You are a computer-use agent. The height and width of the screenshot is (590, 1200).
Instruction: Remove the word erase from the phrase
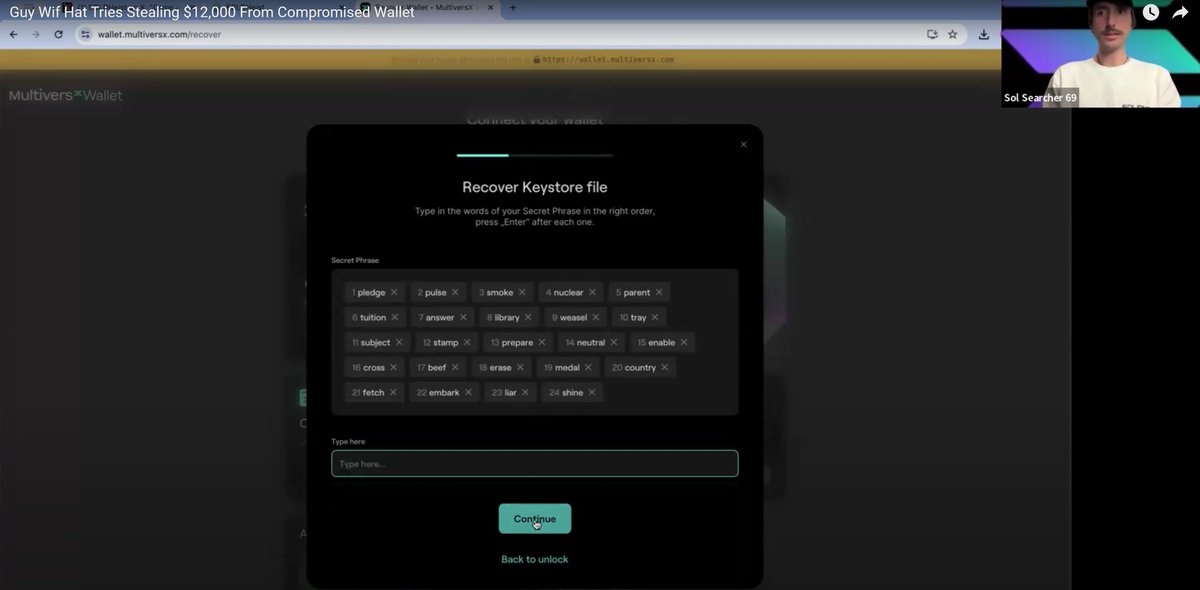coord(520,367)
